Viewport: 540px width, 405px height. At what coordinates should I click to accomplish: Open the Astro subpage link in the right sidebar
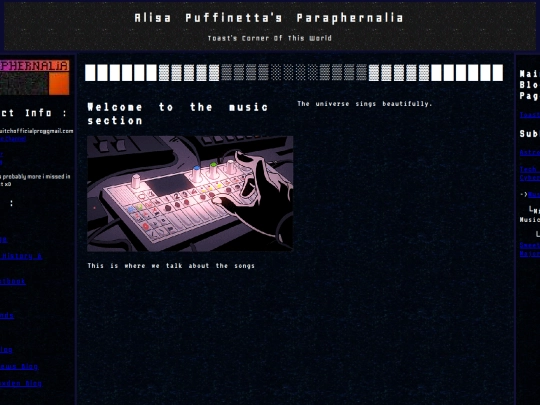tap(530, 152)
